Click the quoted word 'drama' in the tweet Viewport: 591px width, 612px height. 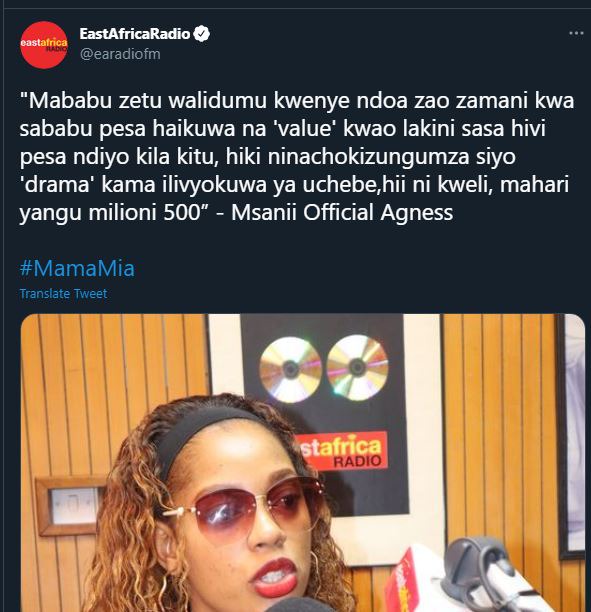[x=55, y=185]
